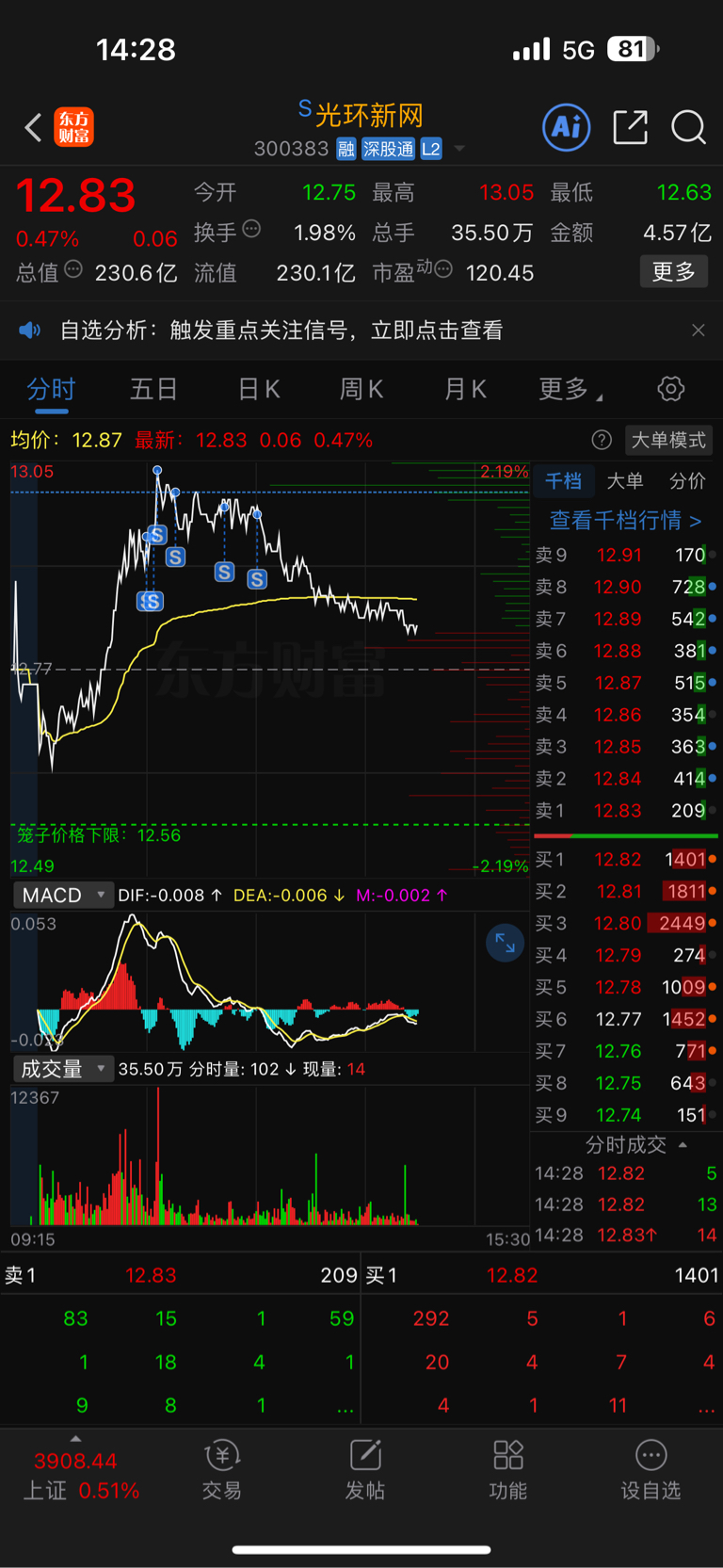The height and width of the screenshot is (1568, 723).
Task: Tap 卖5 order row at 12.87
Action: coord(625,683)
